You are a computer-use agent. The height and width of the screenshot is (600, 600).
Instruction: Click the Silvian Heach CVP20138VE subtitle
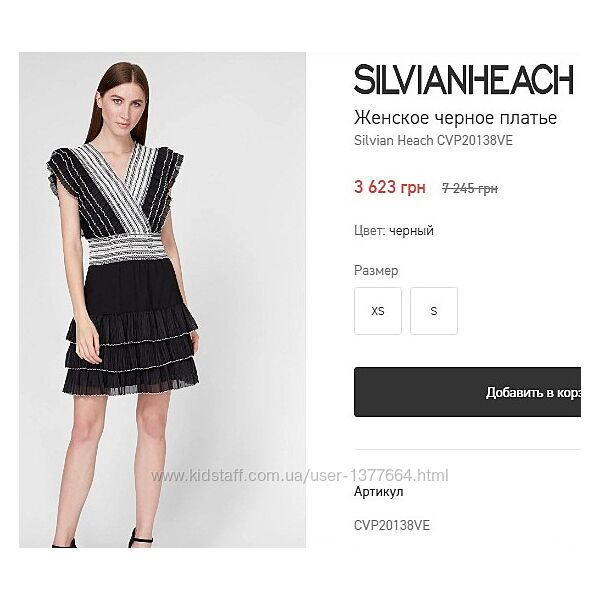(x=433, y=140)
